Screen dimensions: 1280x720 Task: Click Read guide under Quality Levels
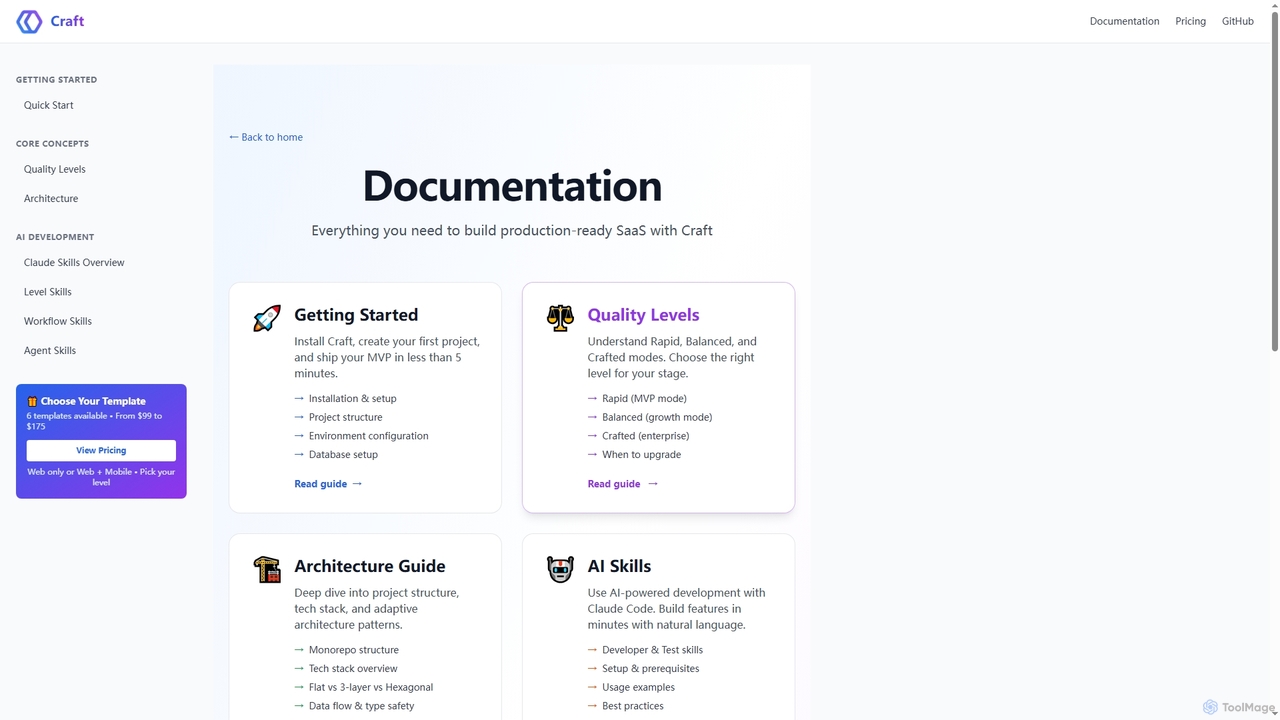(622, 484)
